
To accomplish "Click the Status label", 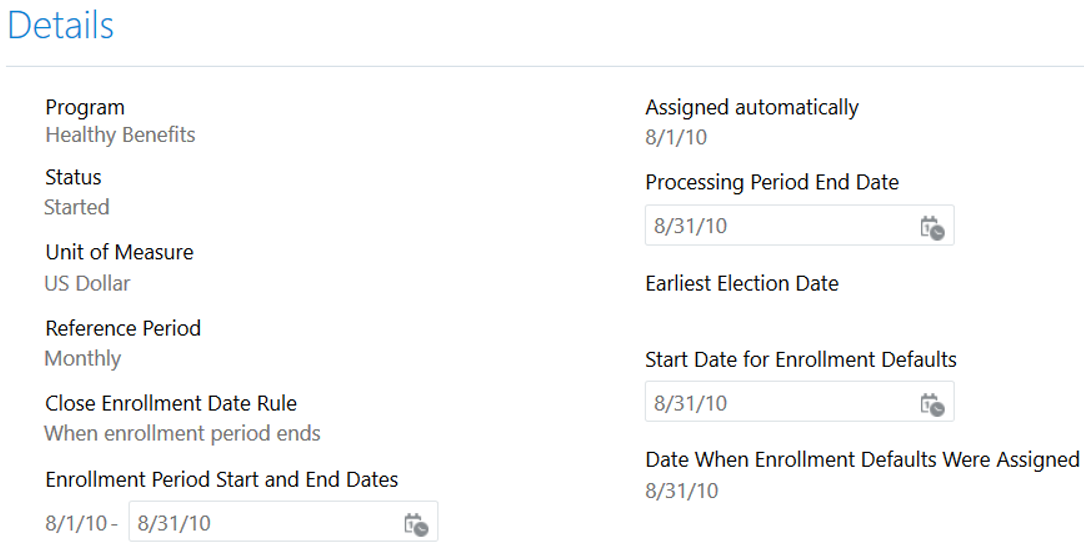I will coord(73,177).
